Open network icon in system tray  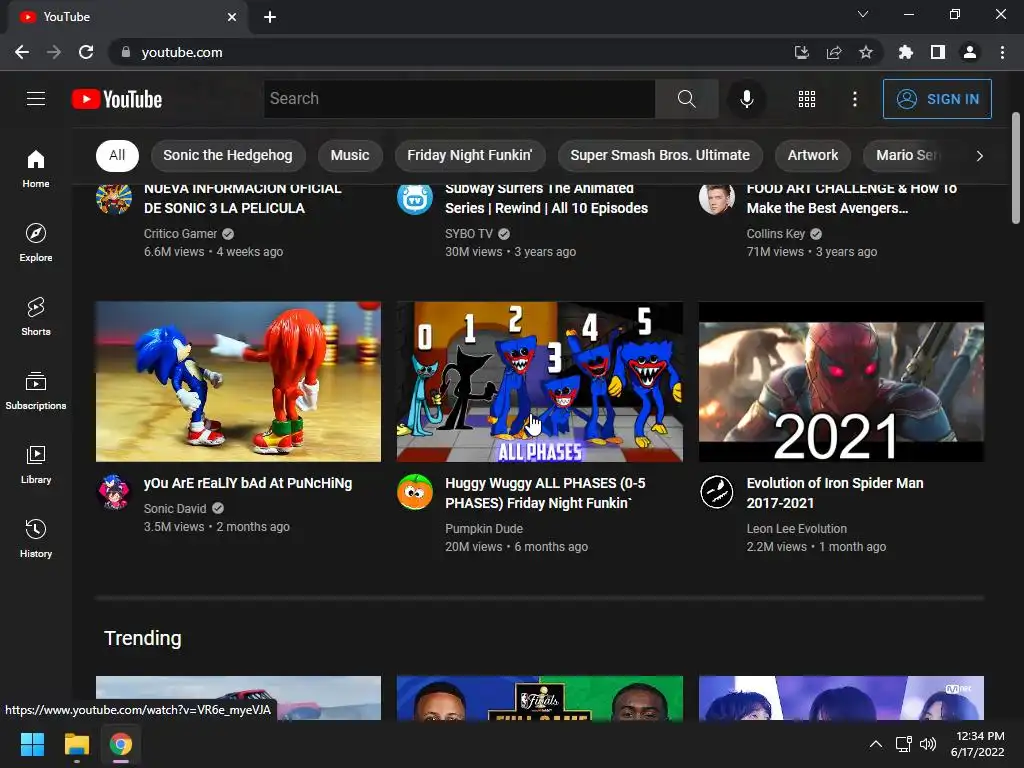click(903, 744)
